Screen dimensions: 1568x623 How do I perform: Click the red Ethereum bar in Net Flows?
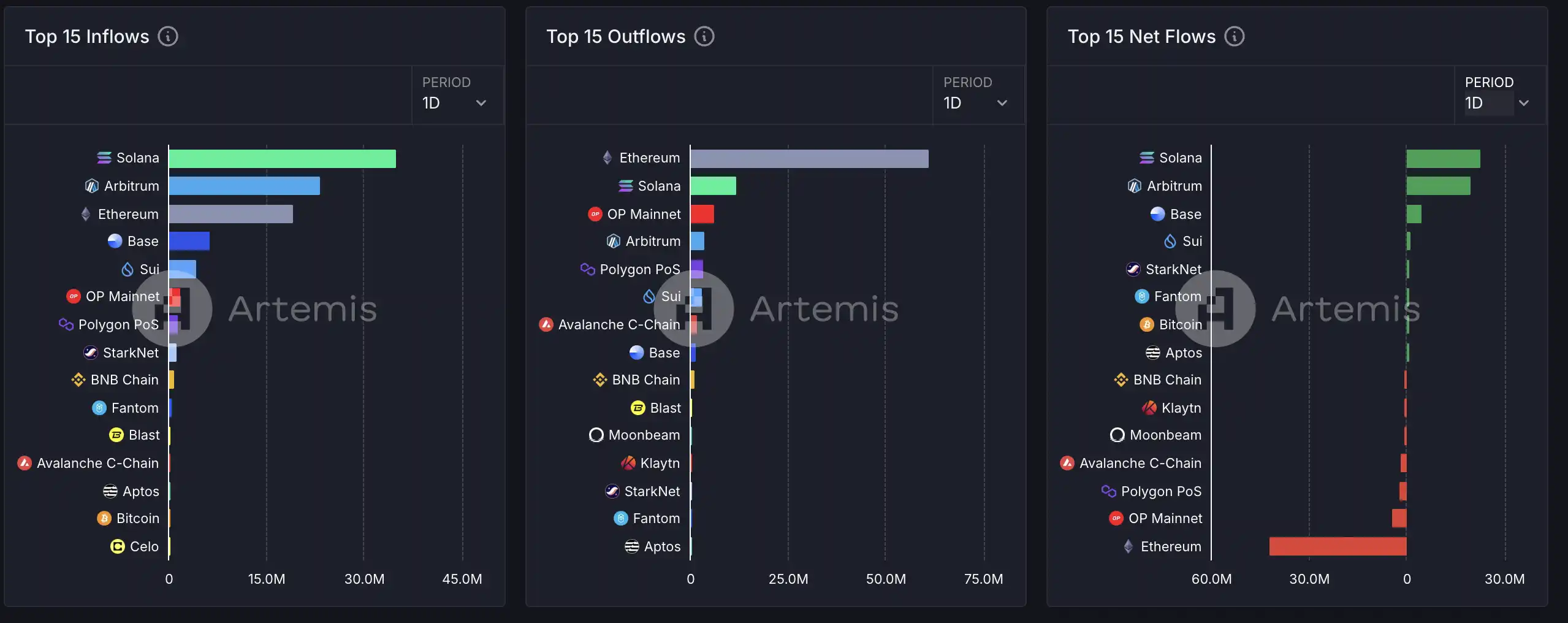point(1338,546)
